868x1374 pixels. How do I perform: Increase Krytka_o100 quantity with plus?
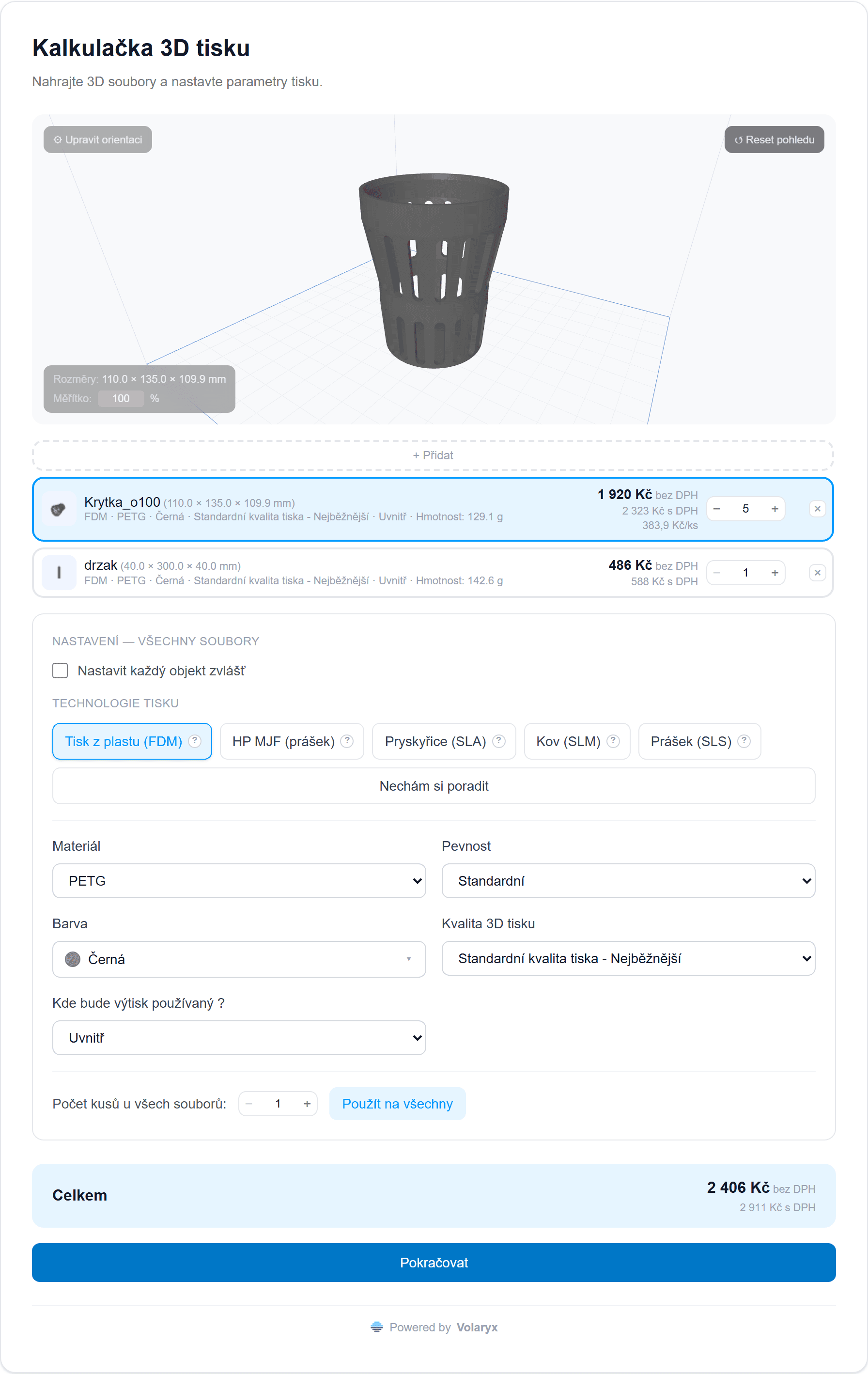775,509
